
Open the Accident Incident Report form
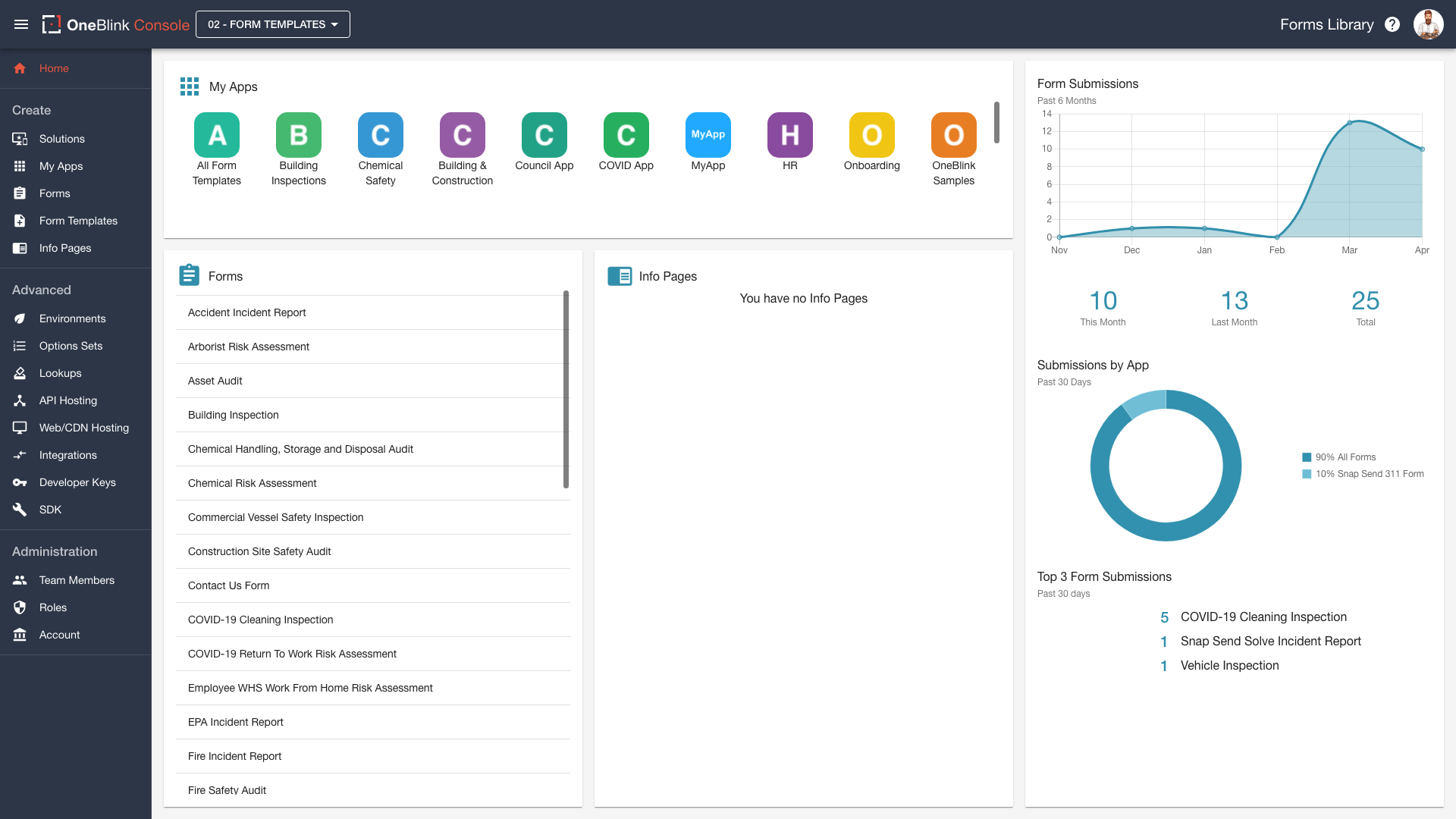(x=247, y=312)
